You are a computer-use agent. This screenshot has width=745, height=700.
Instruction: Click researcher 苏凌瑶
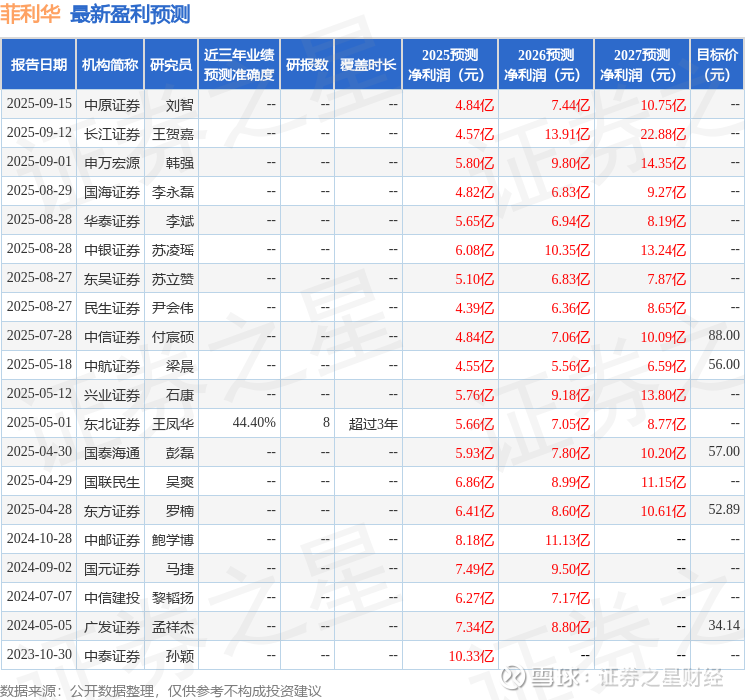173,250
